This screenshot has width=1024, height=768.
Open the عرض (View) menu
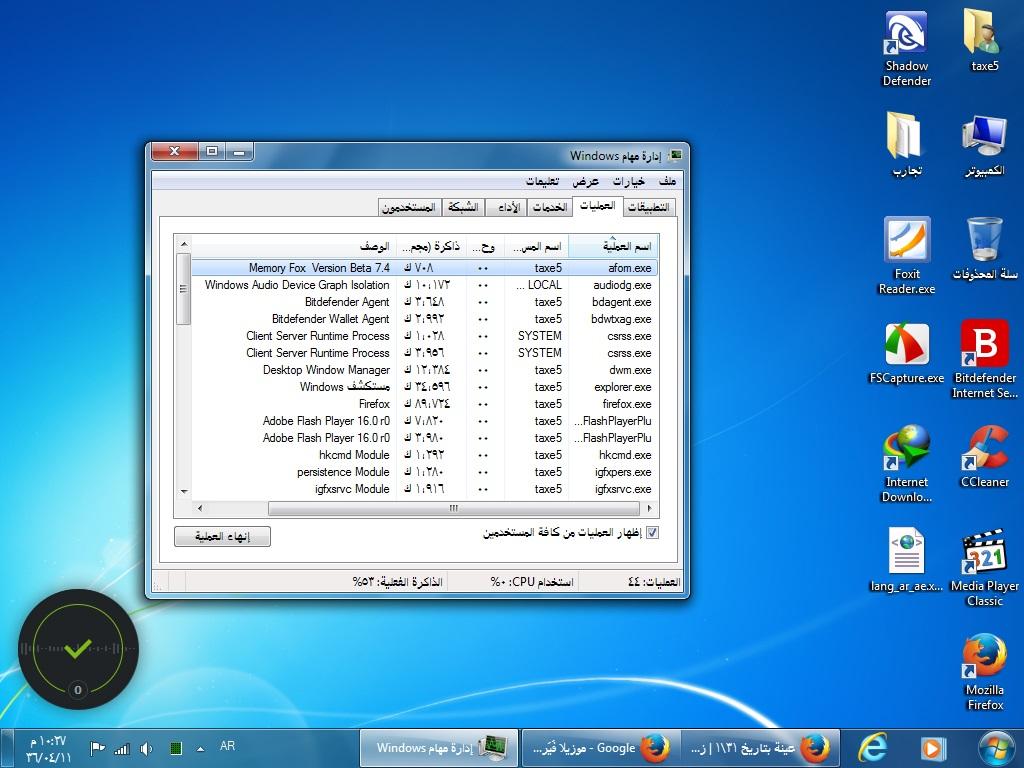[586, 181]
